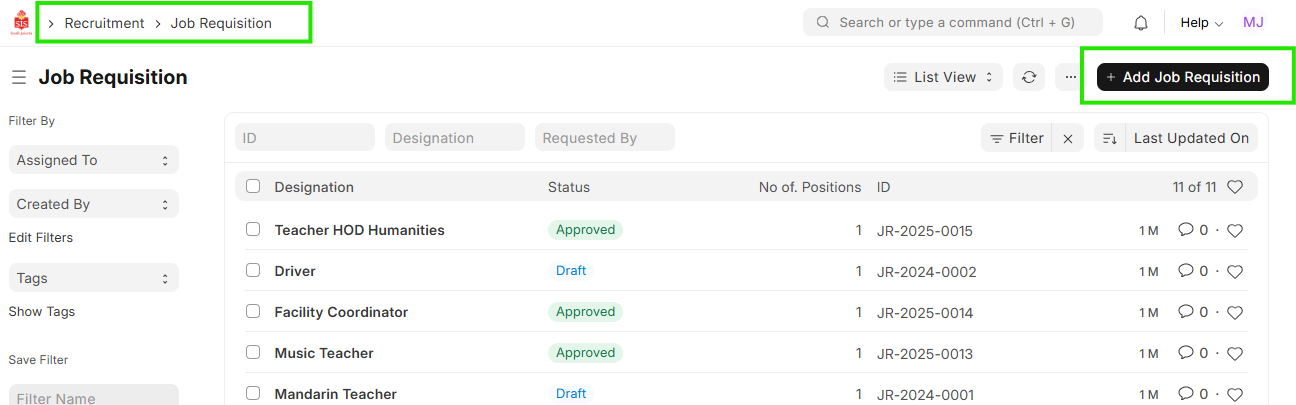Click the Designation filter field
This screenshot has width=1296, height=405.
tap(454, 138)
